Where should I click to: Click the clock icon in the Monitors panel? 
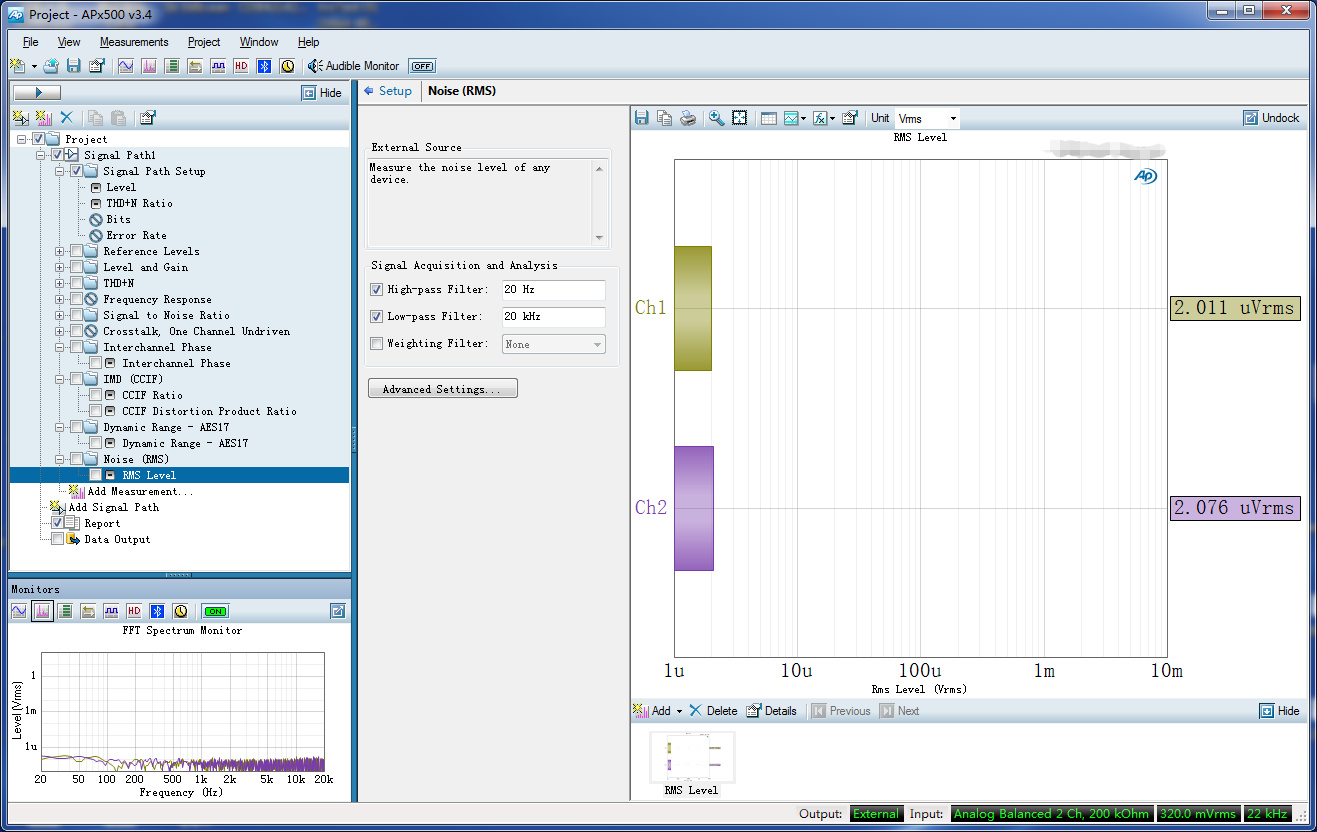(180, 611)
